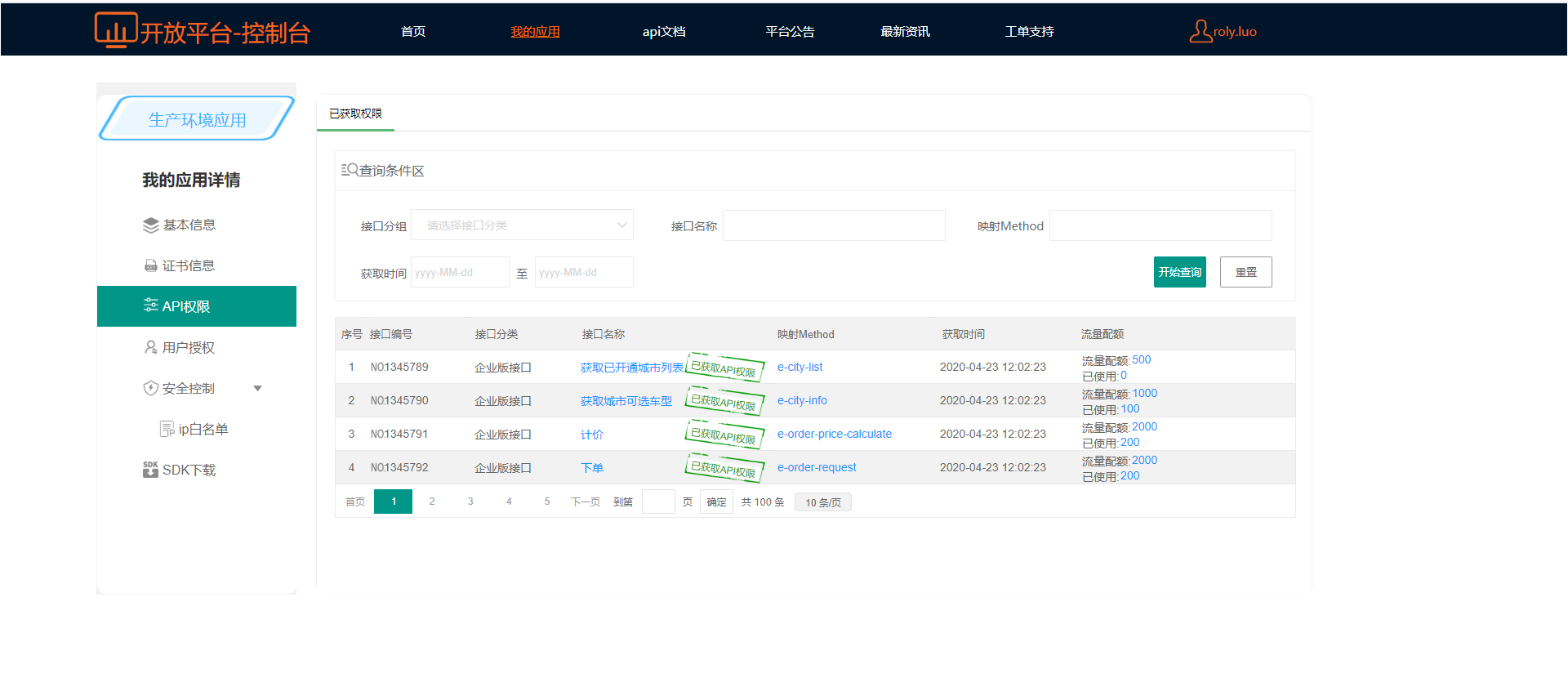Open 获取已开通城市列表 interface link

point(632,368)
